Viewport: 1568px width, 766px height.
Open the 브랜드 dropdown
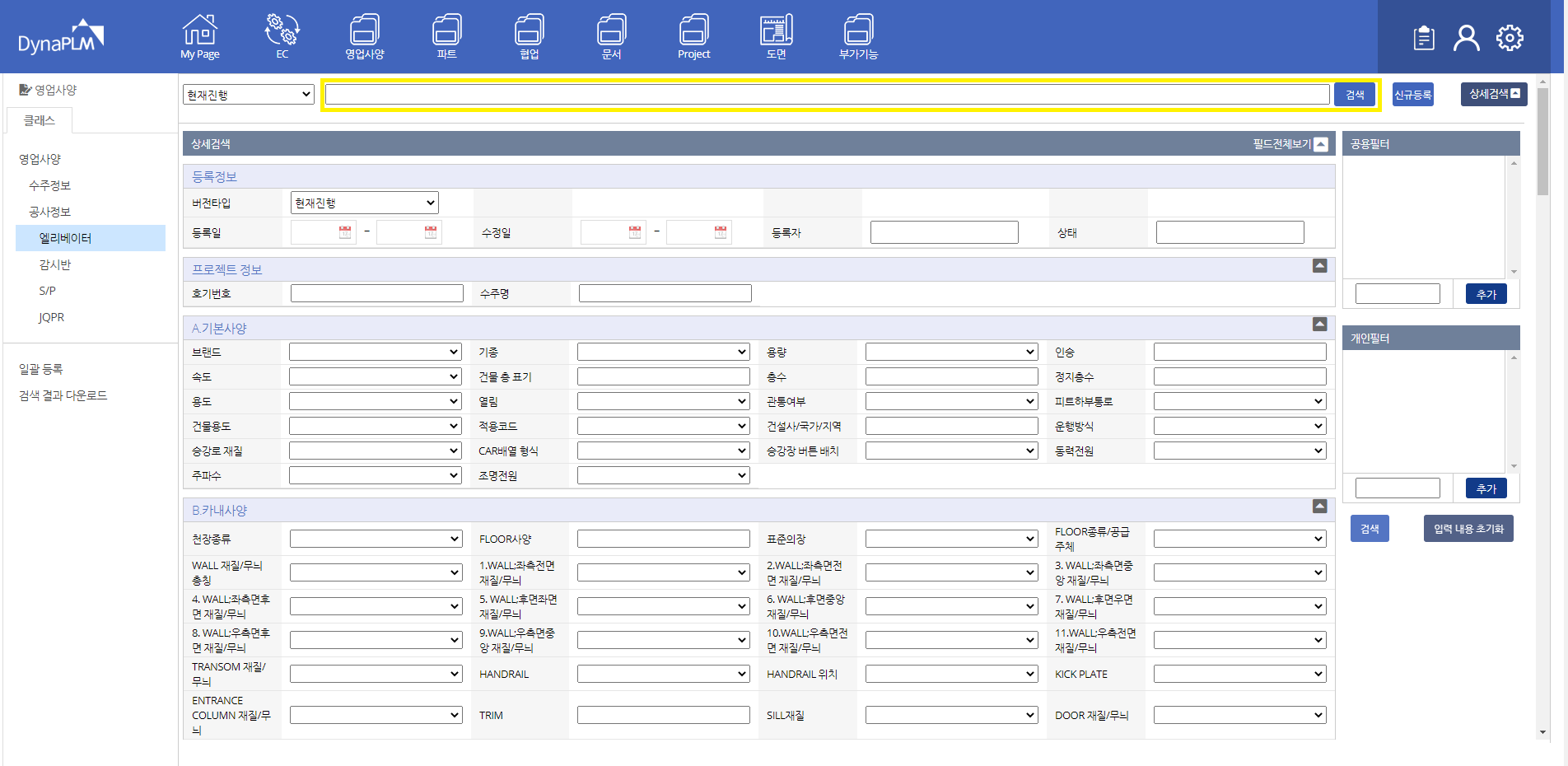click(x=376, y=352)
